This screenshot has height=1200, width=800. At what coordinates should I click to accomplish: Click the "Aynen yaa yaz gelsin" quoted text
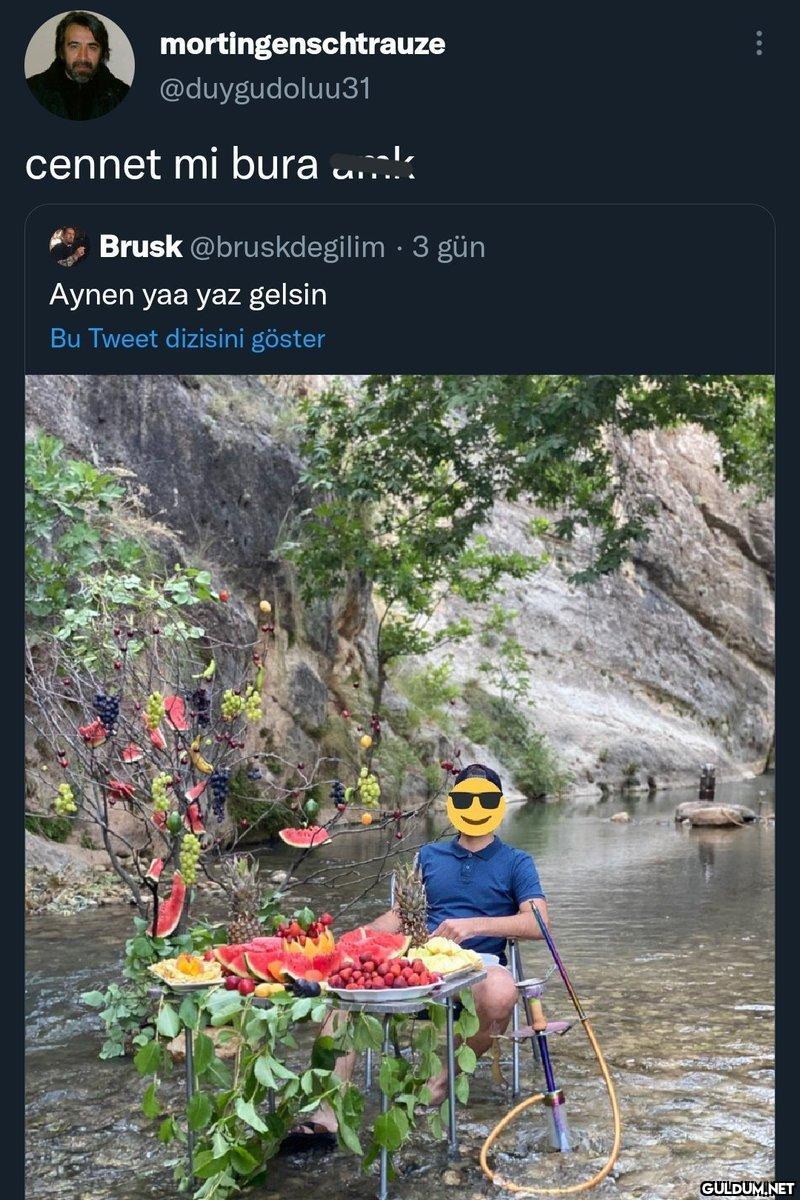pyautogui.click(x=188, y=295)
